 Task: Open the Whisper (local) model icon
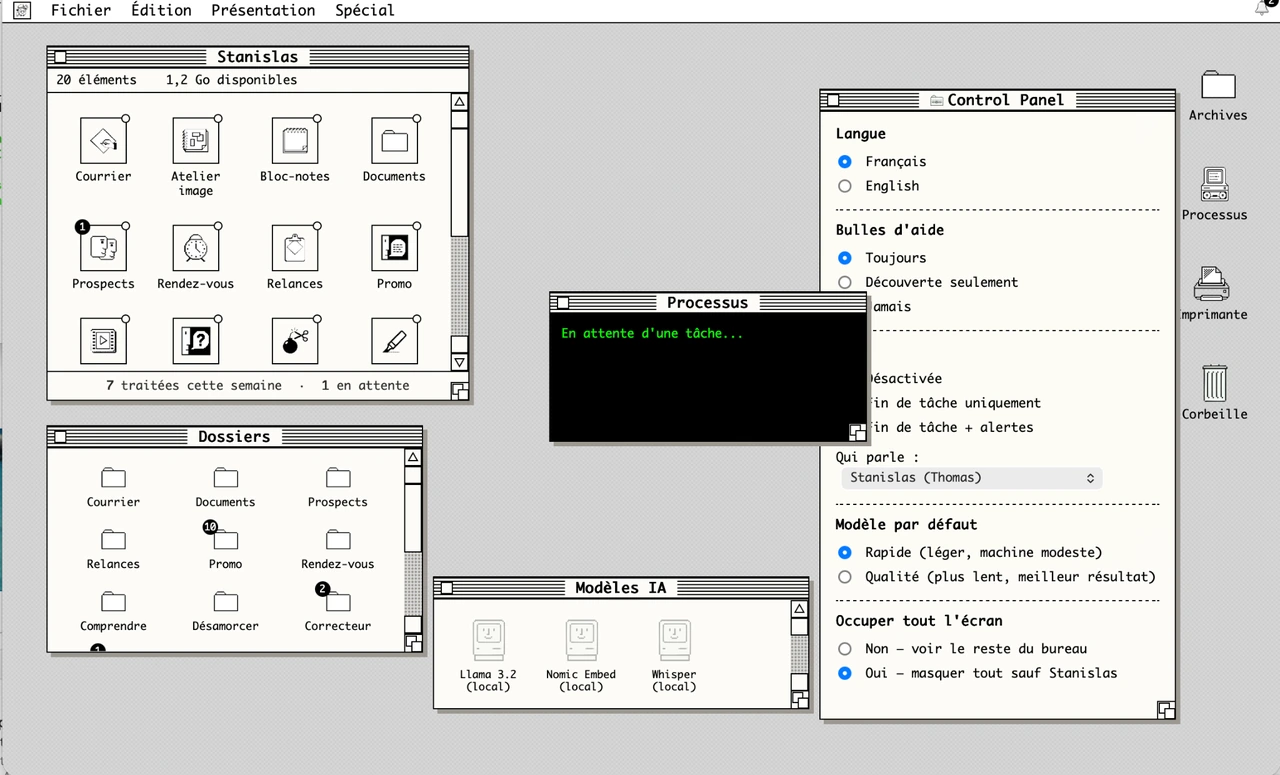pyautogui.click(x=674, y=640)
